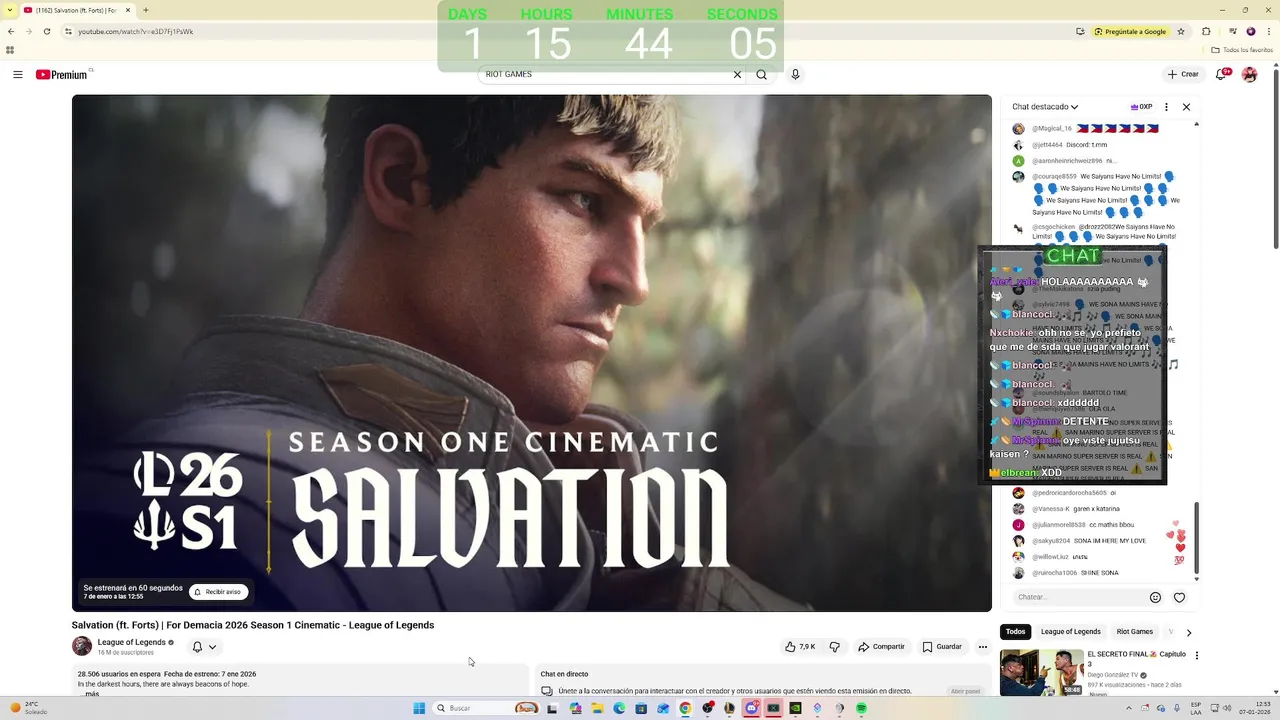Screen dimensions: 1280x720
Task: Switch to the Salvation YouTube tab
Action: pyautogui.click(x=75, y=10)
